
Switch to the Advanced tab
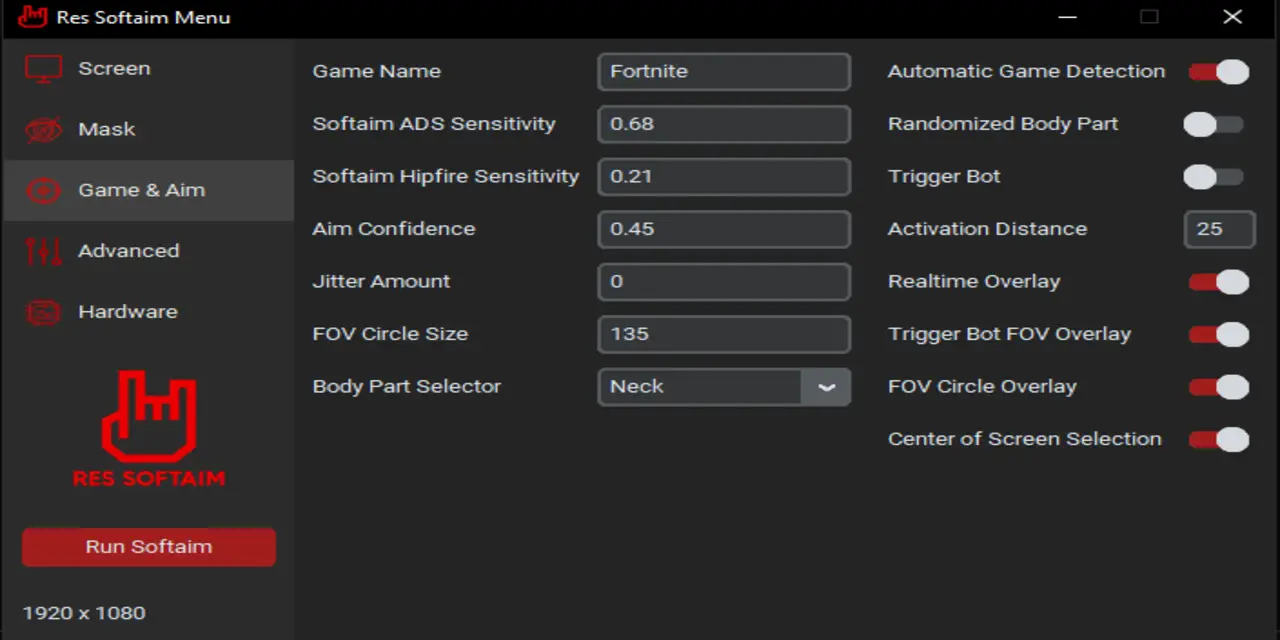[x=128, y=251]
